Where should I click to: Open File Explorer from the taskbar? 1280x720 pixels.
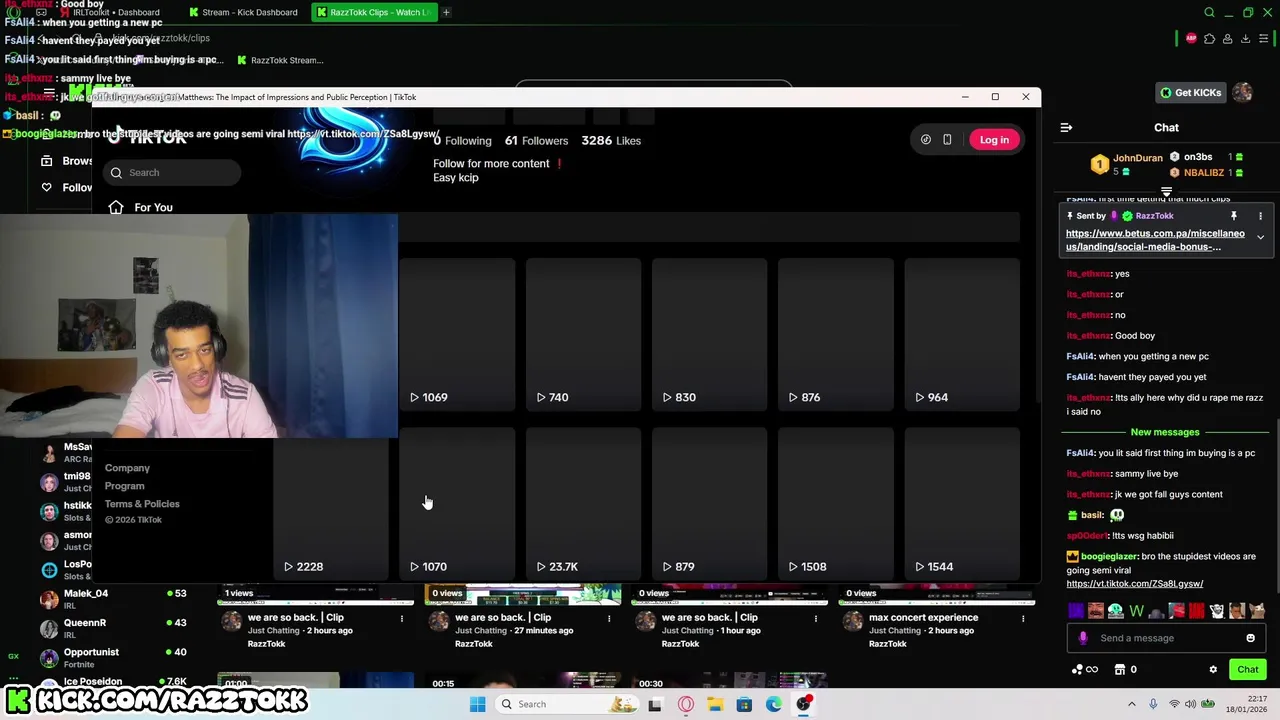[x=715, y=704]
